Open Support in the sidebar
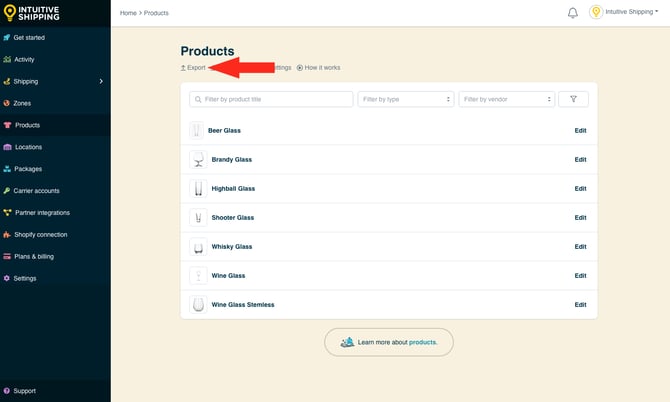Image resolution: width=670 pixels, height=402 pixels. 24,391
